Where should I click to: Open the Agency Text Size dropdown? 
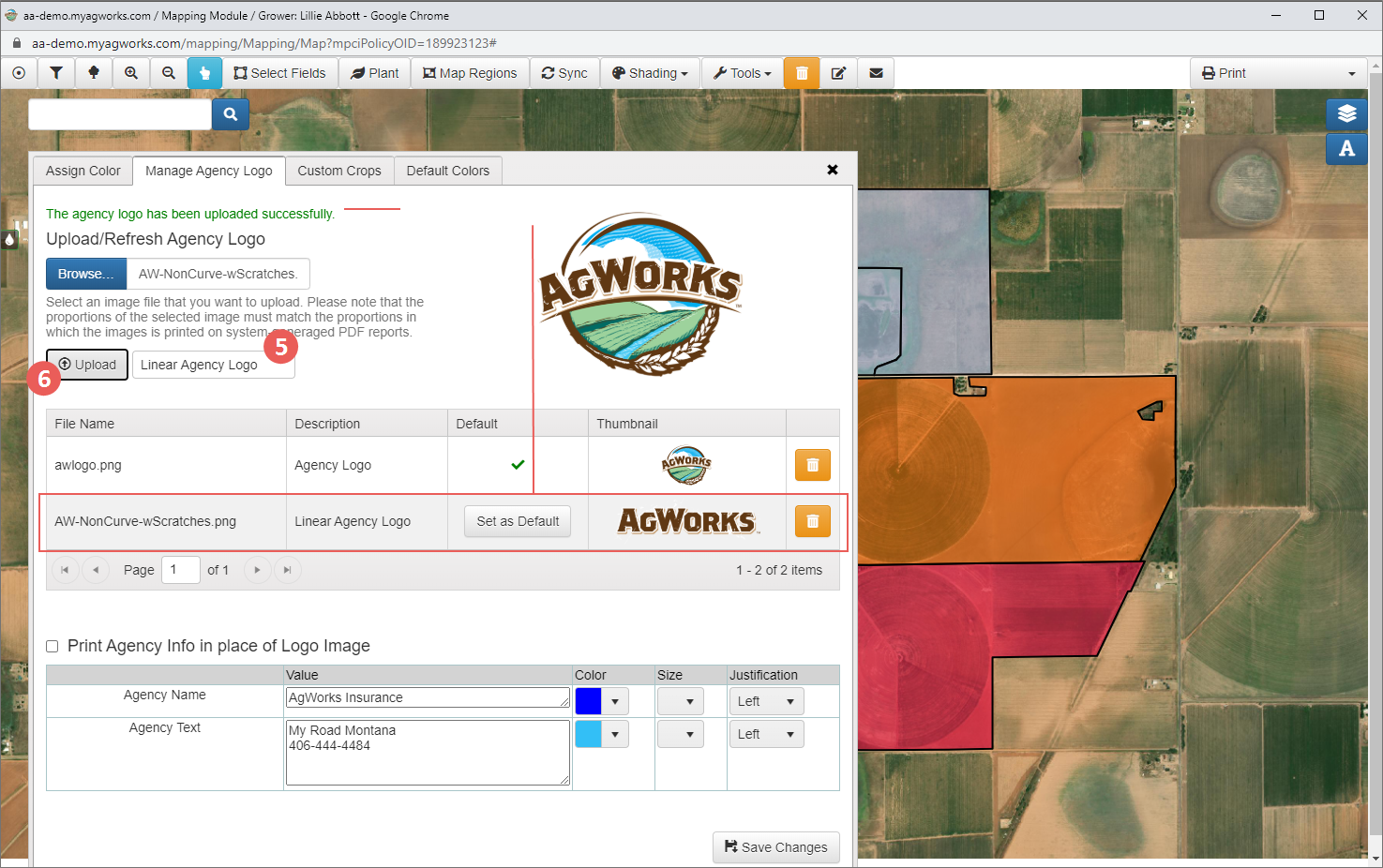(681, 734)
